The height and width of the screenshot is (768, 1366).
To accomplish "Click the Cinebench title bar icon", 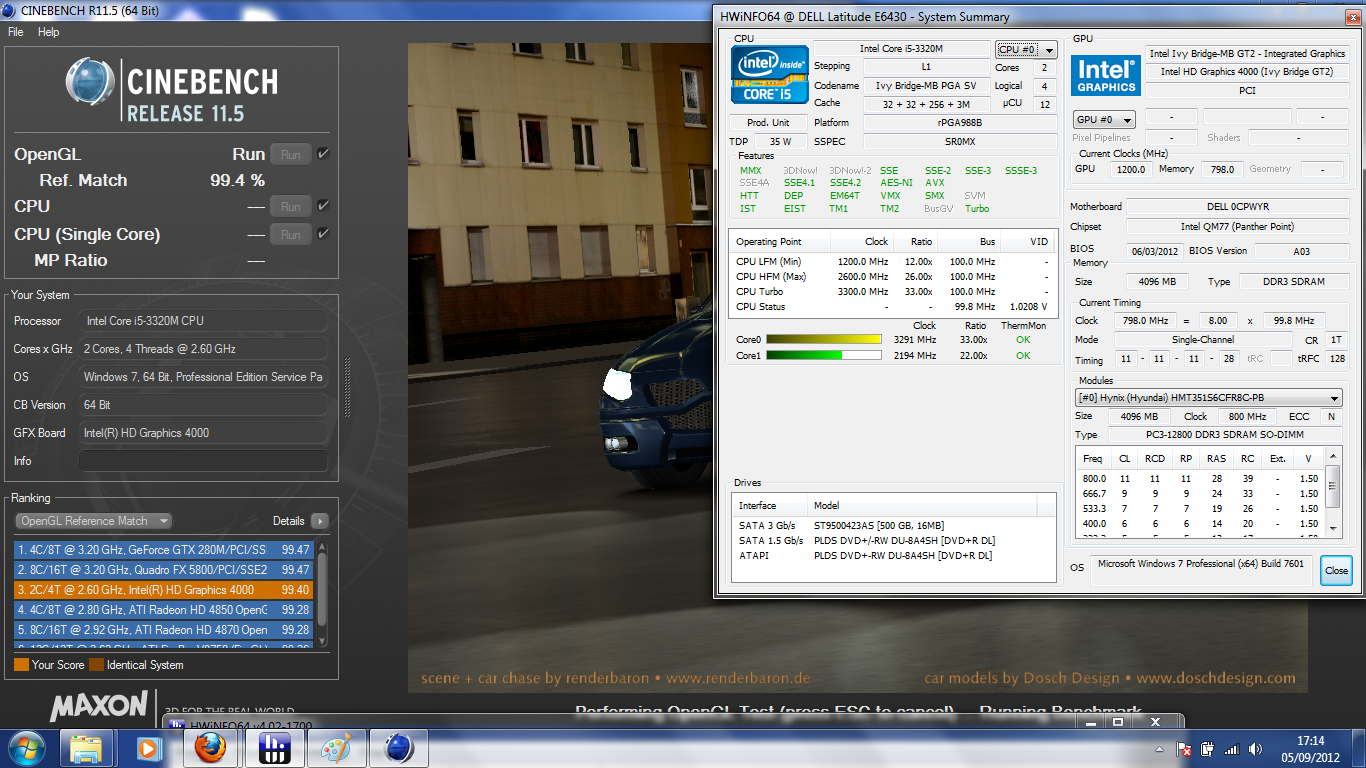I will (9, 11).
